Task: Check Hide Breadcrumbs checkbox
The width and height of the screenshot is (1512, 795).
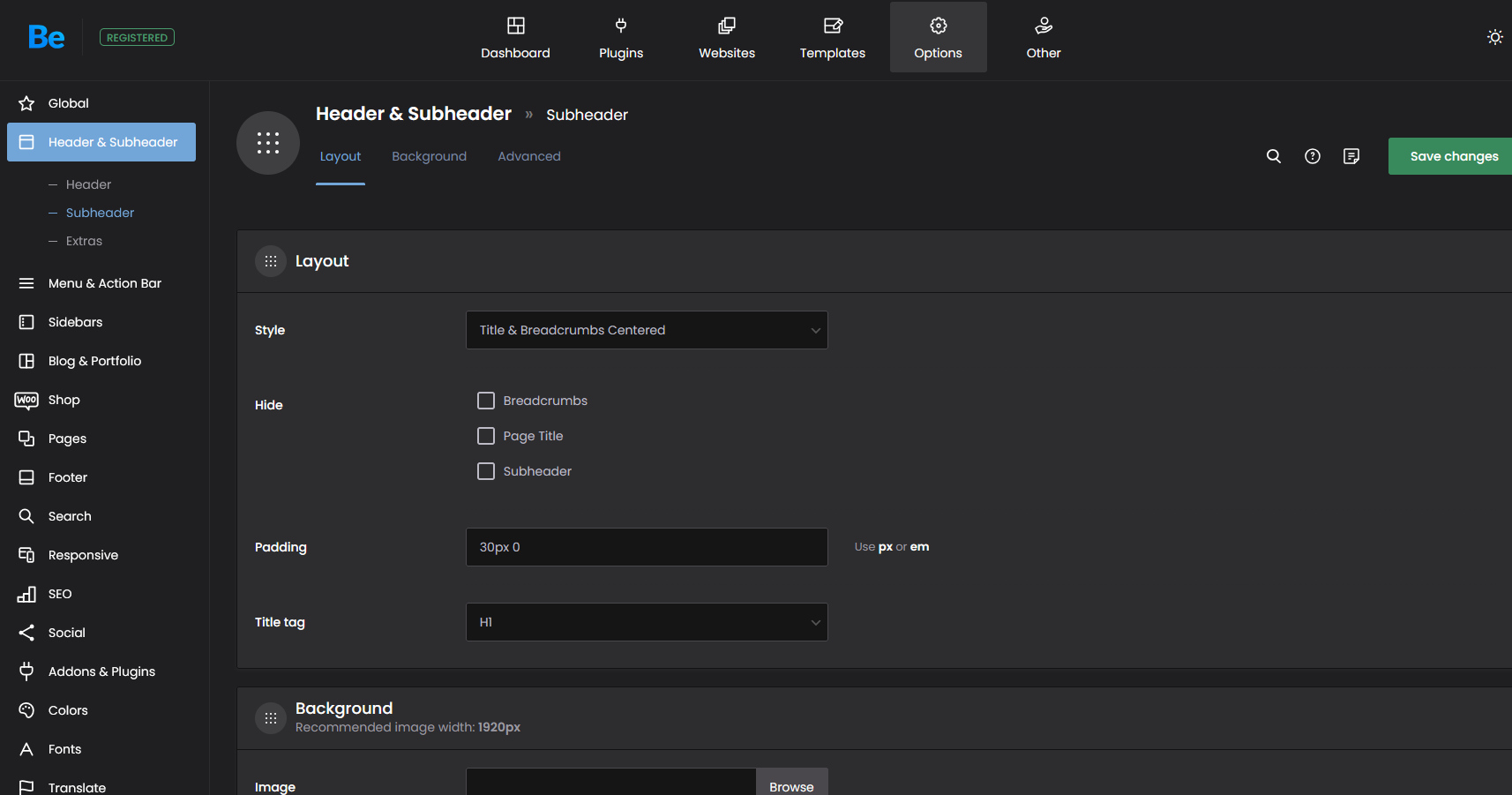Action: pyautogui.click(x=486, y=401)
